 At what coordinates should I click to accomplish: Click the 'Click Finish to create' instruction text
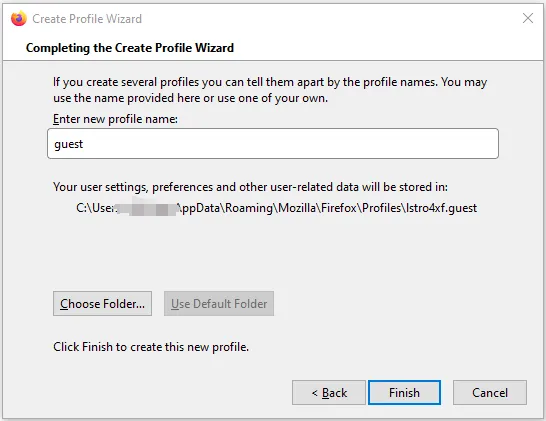[151, 347]
